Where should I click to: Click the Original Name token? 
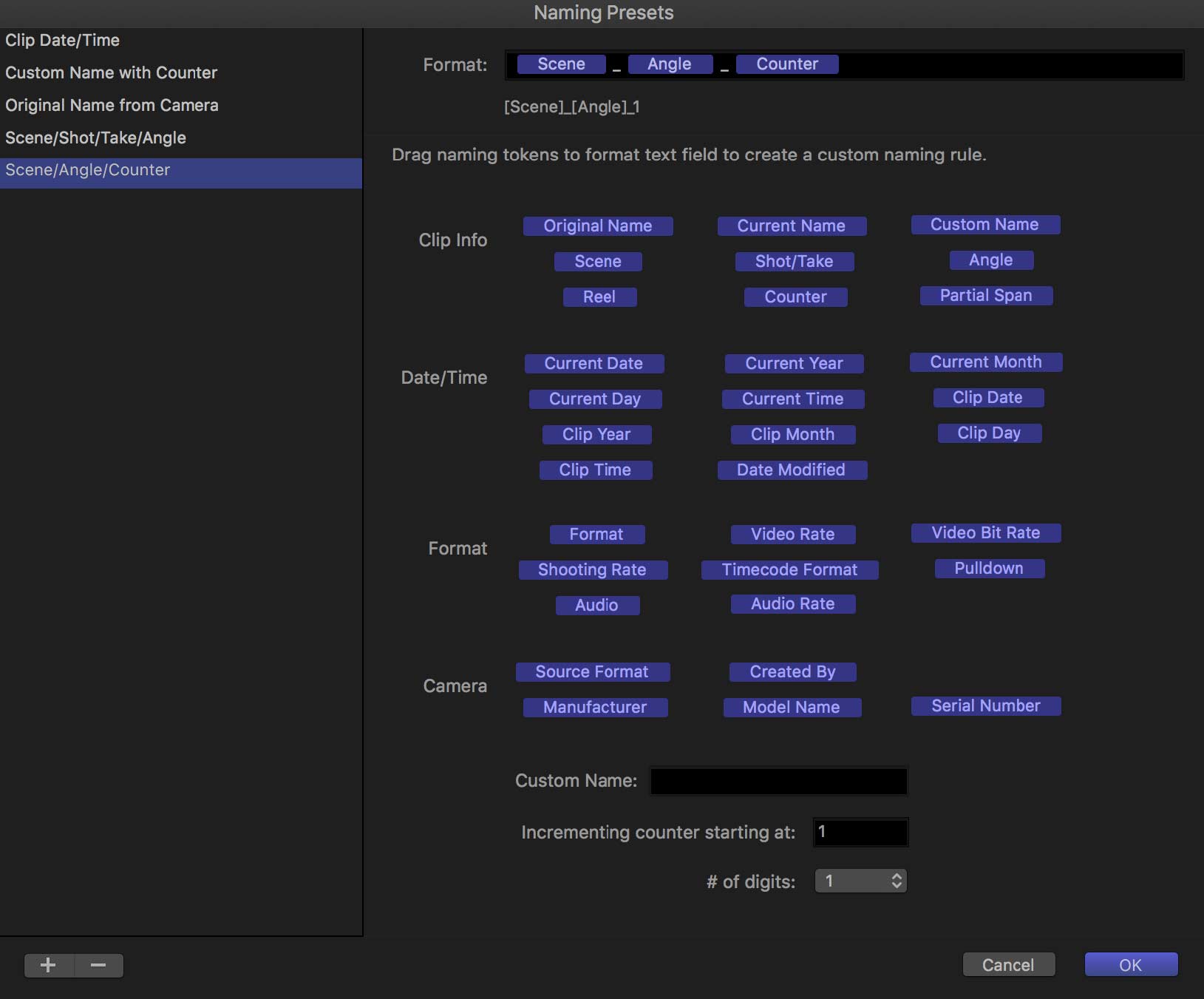tap(598, 226)
